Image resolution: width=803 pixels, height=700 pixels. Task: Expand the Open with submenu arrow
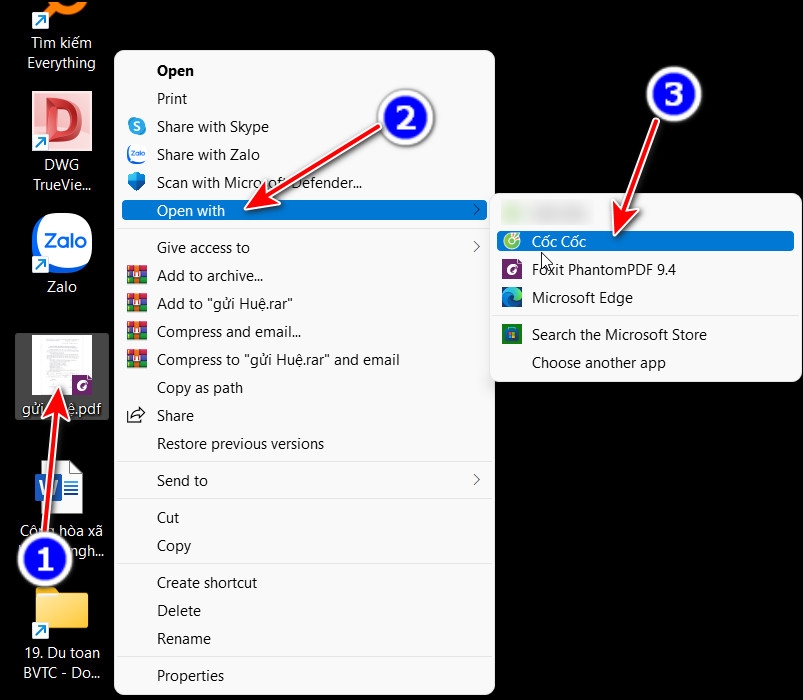477,210
